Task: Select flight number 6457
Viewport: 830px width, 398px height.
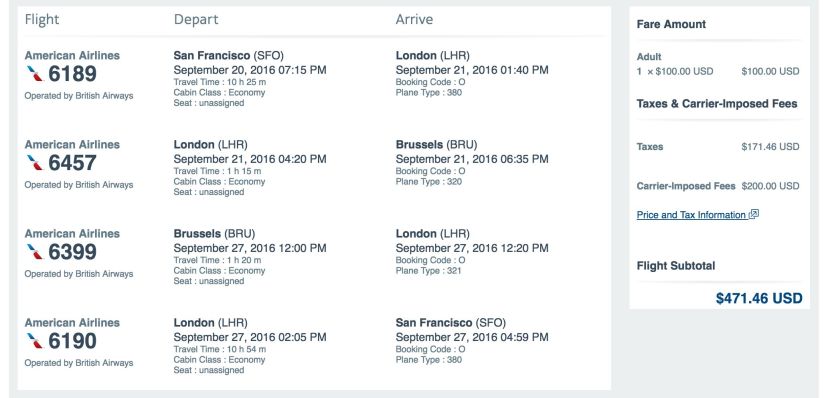Action: click(x=73, y=162)
